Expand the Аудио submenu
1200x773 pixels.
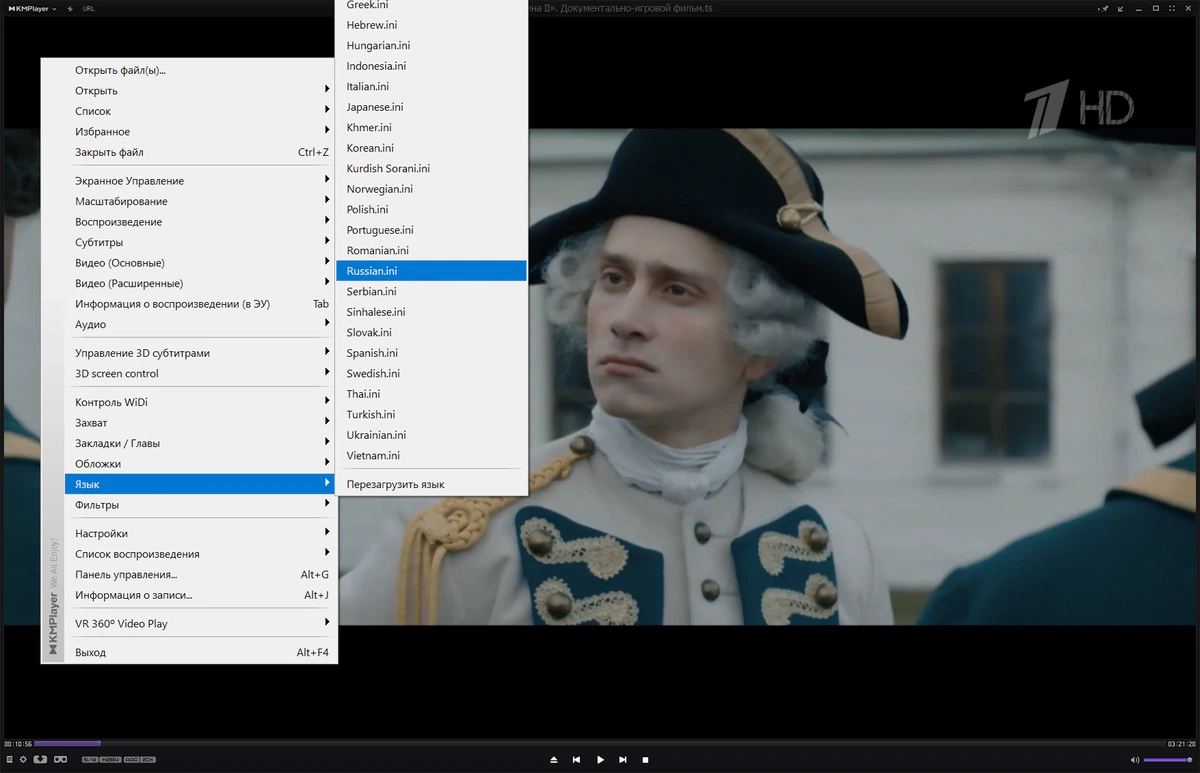click(201, 324)
